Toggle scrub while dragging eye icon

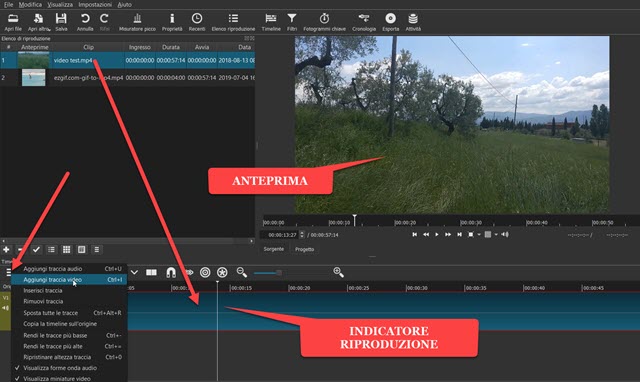[189, 272]
